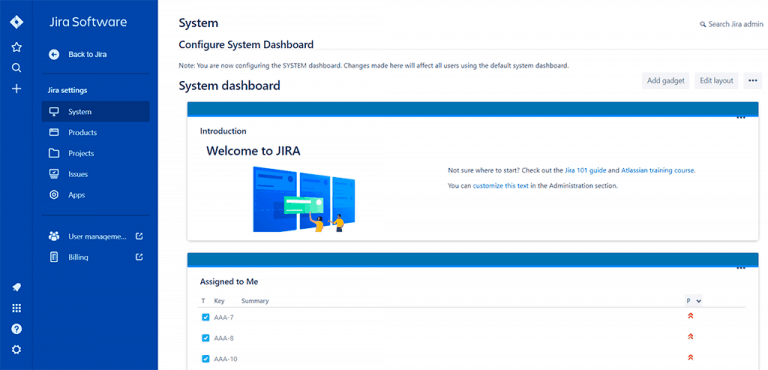Open issue key AAA-8

(x=224, y=338)
